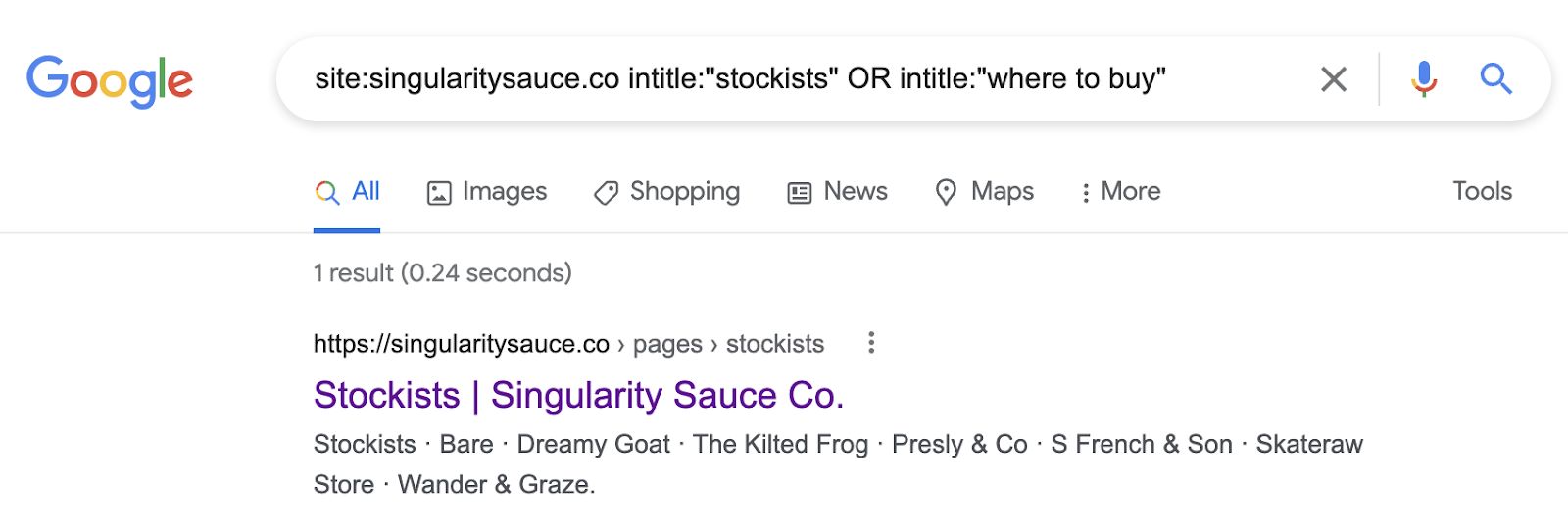Select the All results tab
Screen dimensions: 1568x530
365,191
